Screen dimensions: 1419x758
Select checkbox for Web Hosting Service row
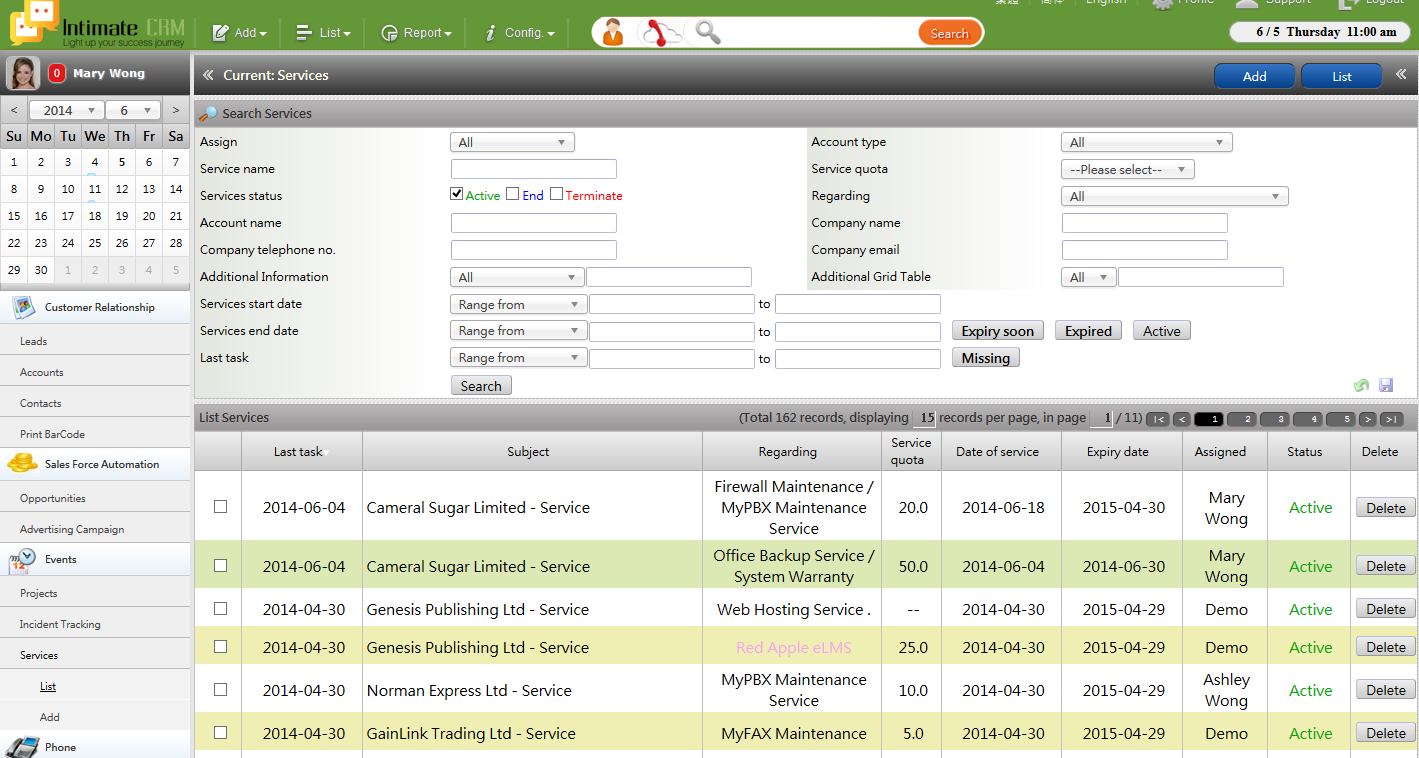point(220,608)
